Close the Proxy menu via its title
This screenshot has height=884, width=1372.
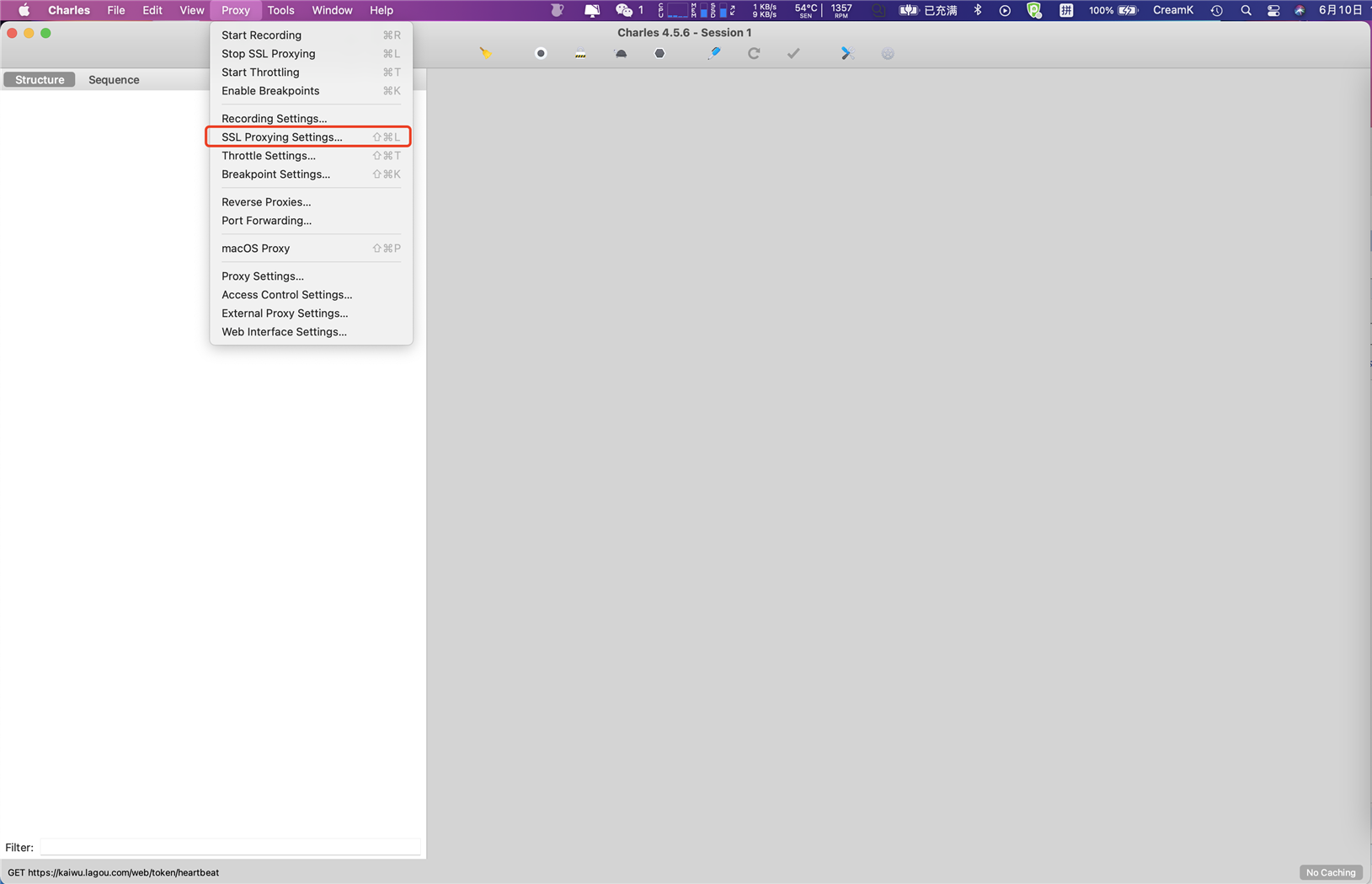click(x=236, y=10)
